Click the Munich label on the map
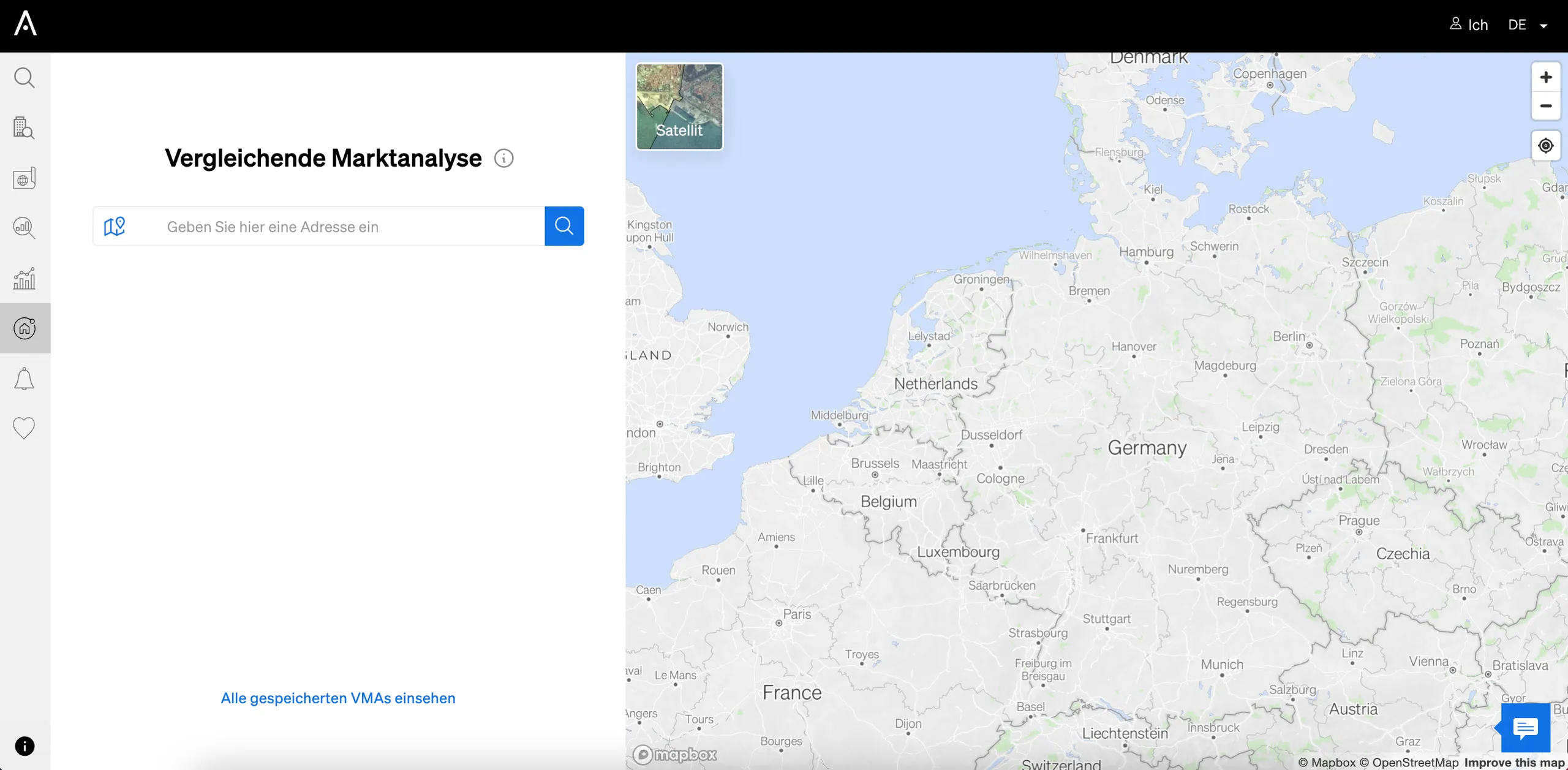The image size is (1568, 770). [1222, 665]
